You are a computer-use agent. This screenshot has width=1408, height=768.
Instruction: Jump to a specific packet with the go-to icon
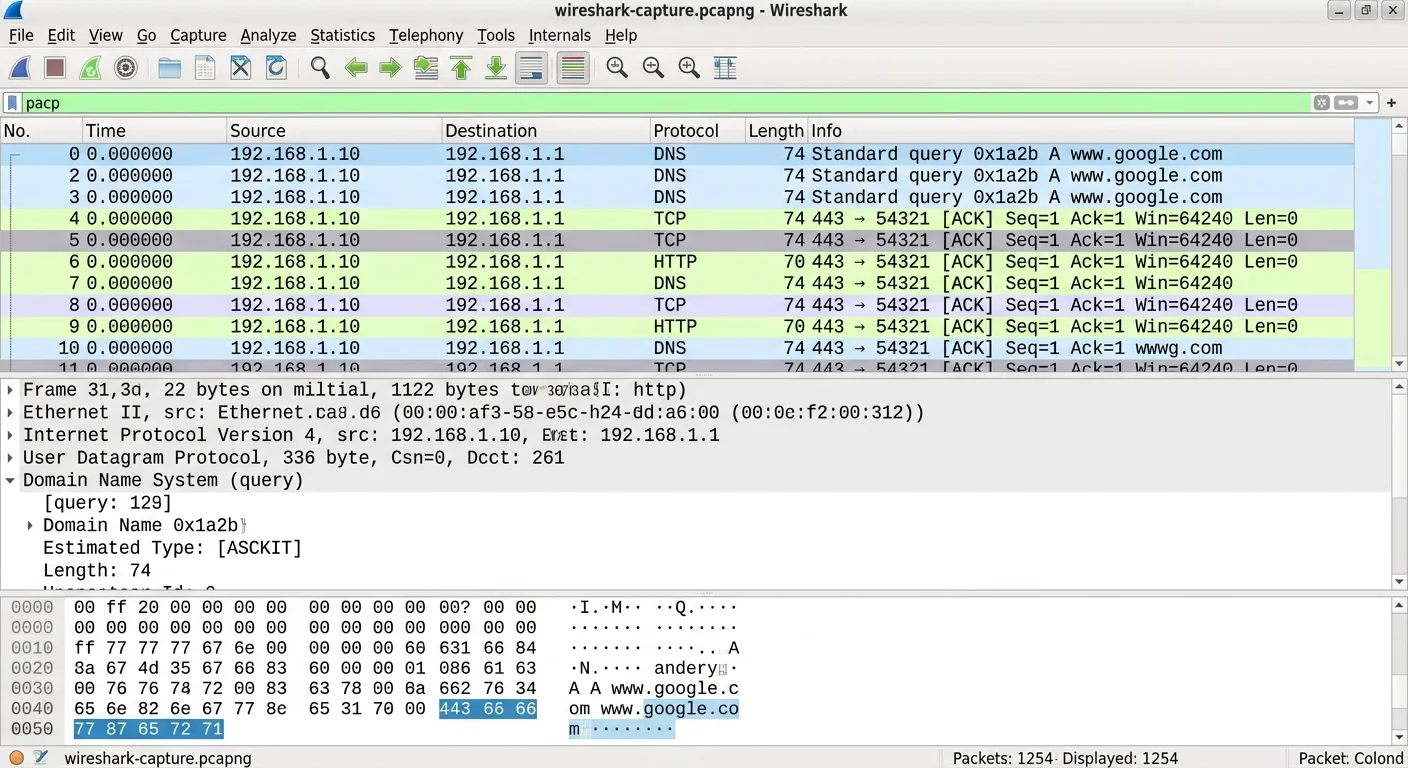click(426, 68)
